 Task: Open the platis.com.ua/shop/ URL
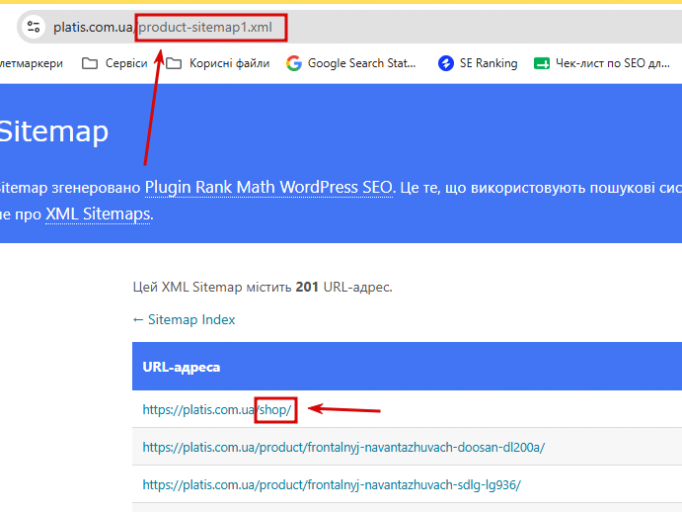click(x=217, y=409)
